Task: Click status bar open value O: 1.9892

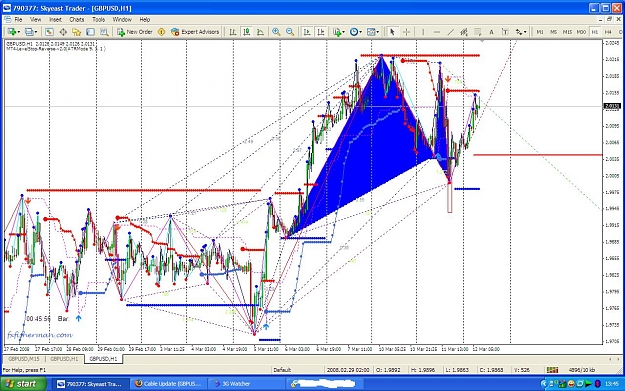Action: (x=388, y=370)
